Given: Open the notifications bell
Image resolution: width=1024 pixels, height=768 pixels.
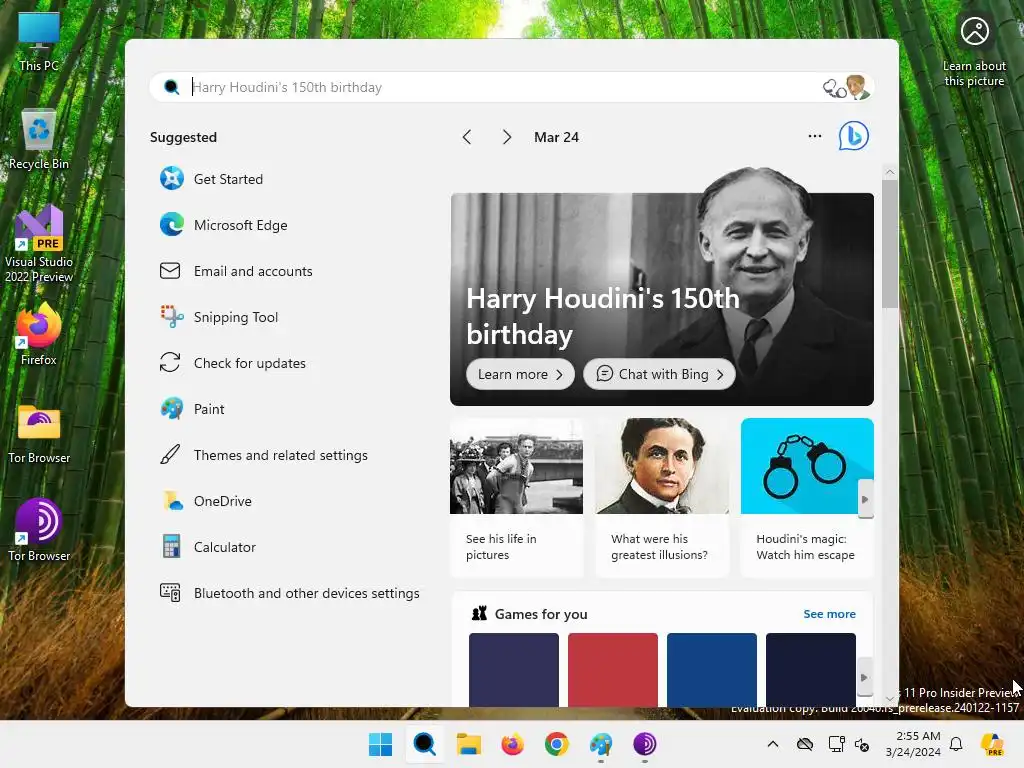Looking at the screenshot, I should click(x=956, y=744).
